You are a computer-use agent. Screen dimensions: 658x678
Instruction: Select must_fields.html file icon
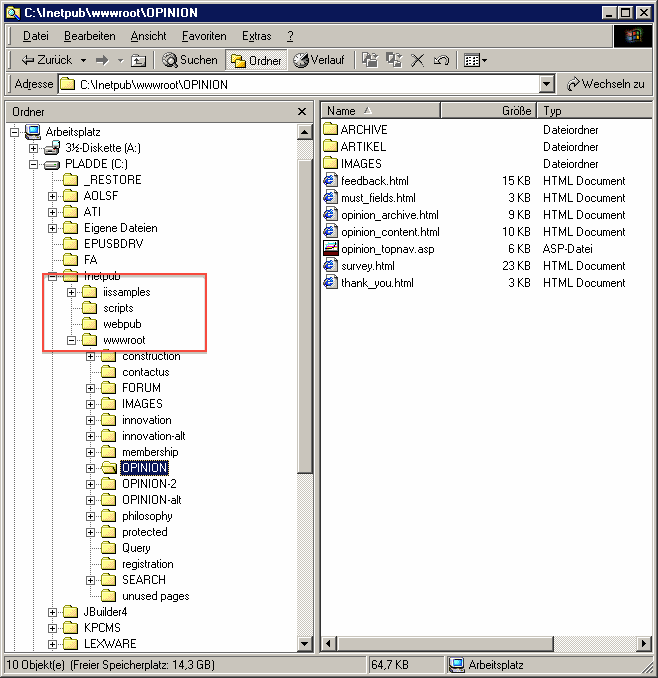[x=330, y=197]
